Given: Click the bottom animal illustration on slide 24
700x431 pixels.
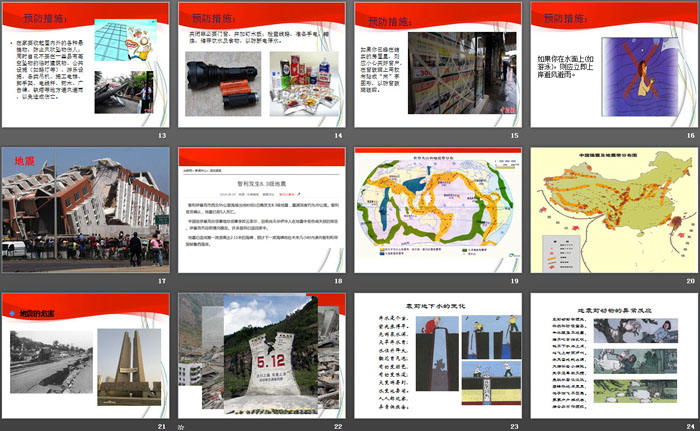Looking at the screenshot, I should click(x=635, y=391).
